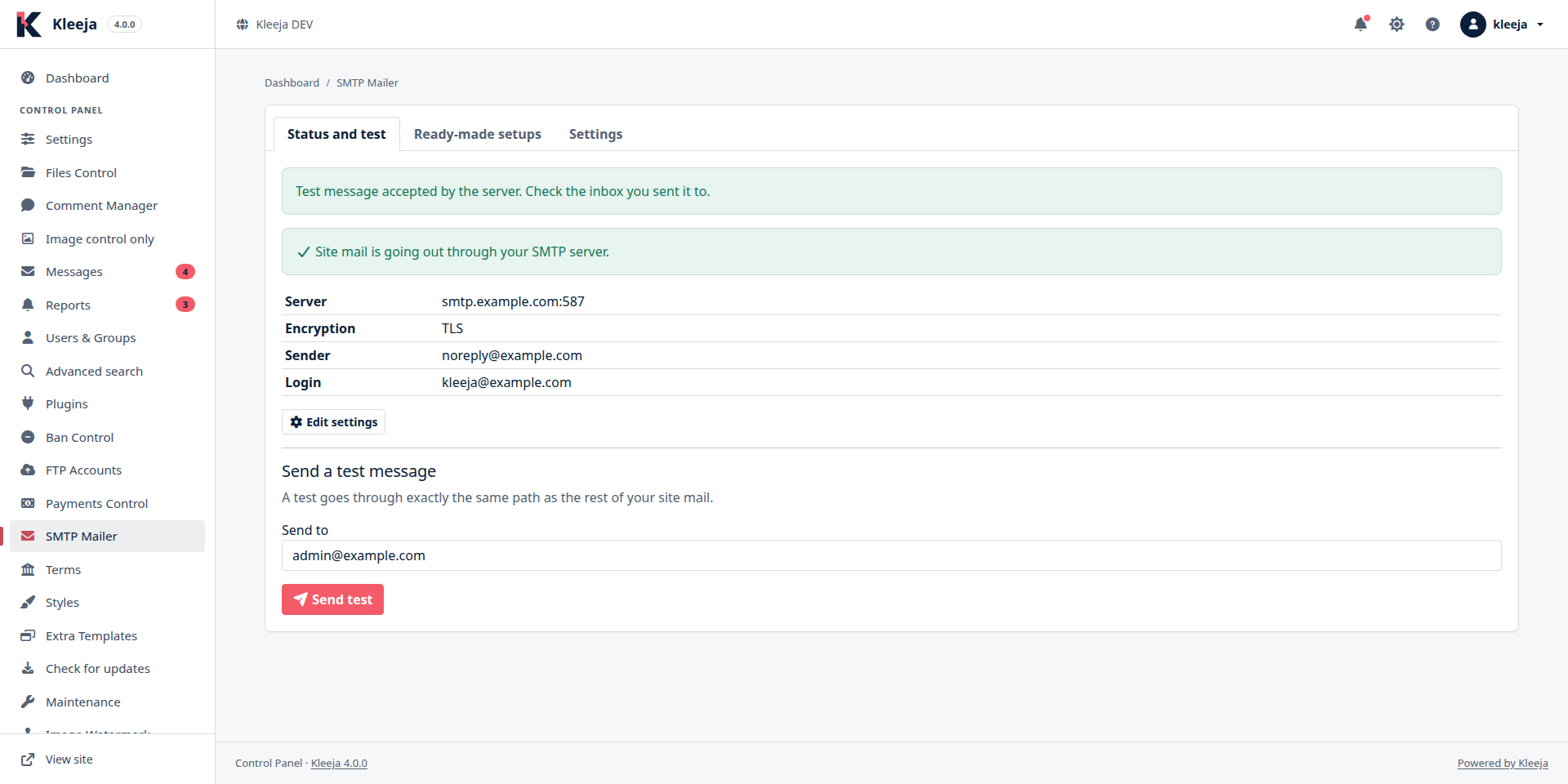
Task: Switch to the Status and test tab
Action: click(x=336, y=134)
